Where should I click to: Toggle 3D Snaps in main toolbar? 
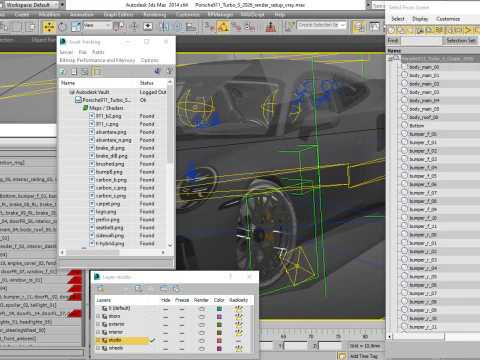[x=210, y=27]
